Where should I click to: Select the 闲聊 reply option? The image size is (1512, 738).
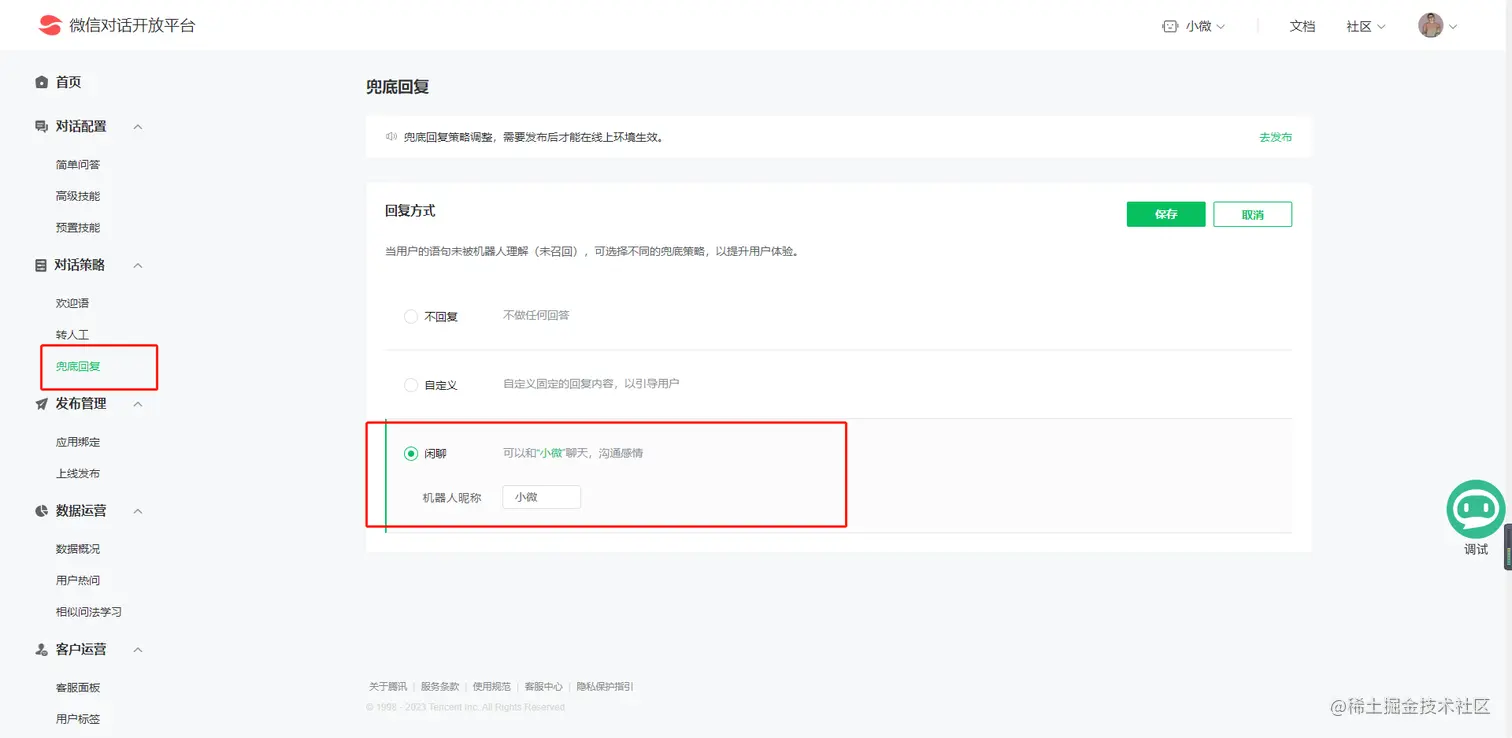coord(411,452)
